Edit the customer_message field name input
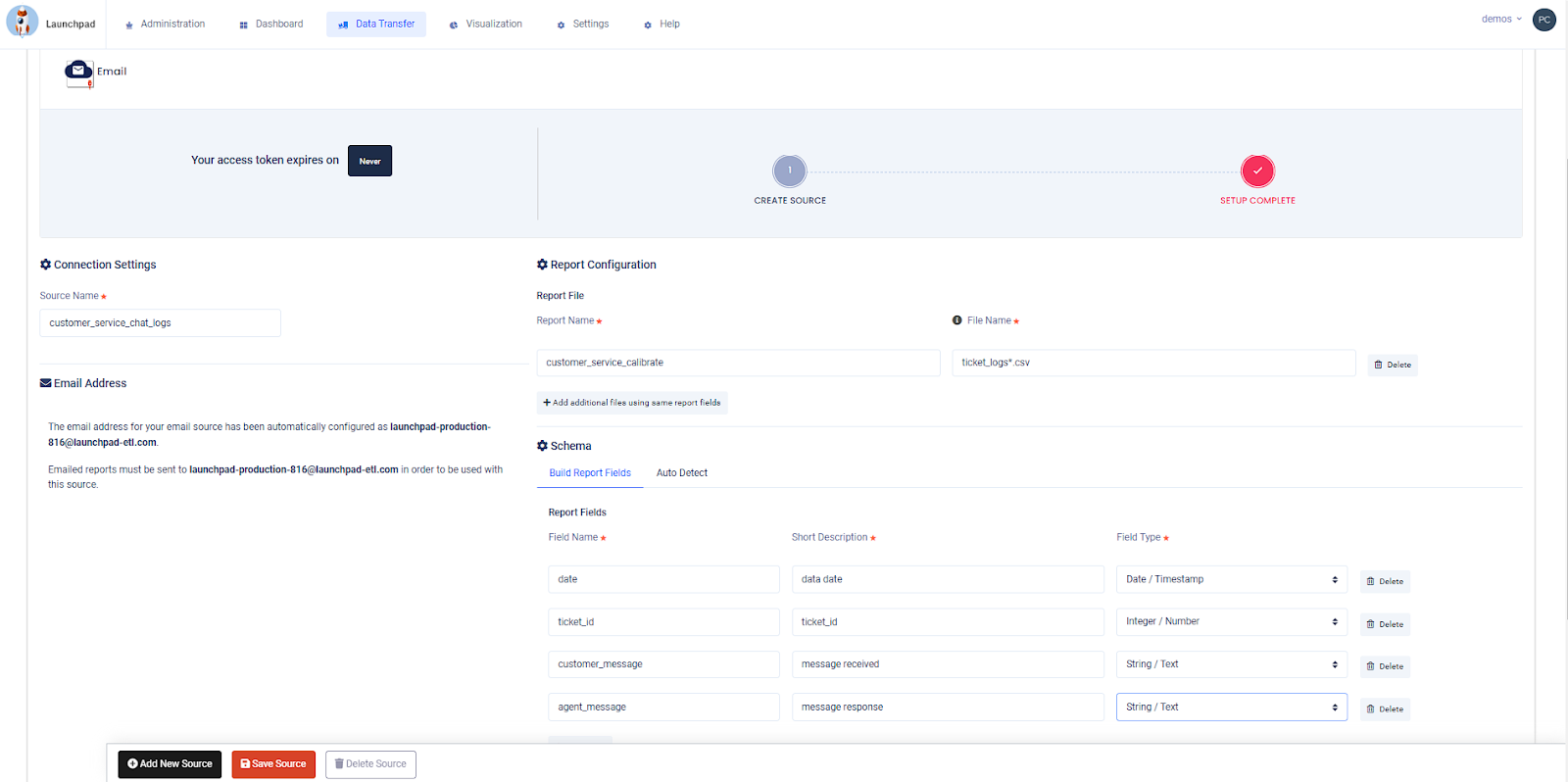Viewport: 1568px width, 782px height. pyautogui.click(x=663, y=664)
